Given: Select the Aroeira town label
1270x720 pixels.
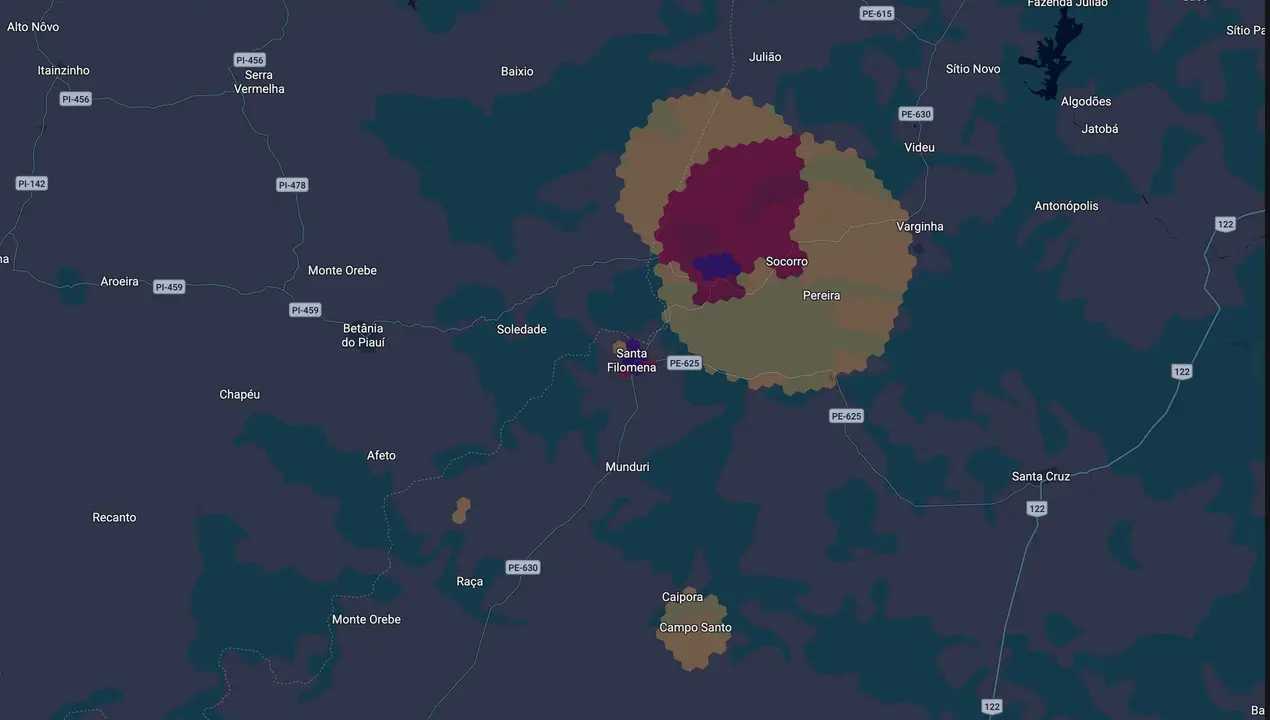Looking at the screenshot, I should click(120, 282).
